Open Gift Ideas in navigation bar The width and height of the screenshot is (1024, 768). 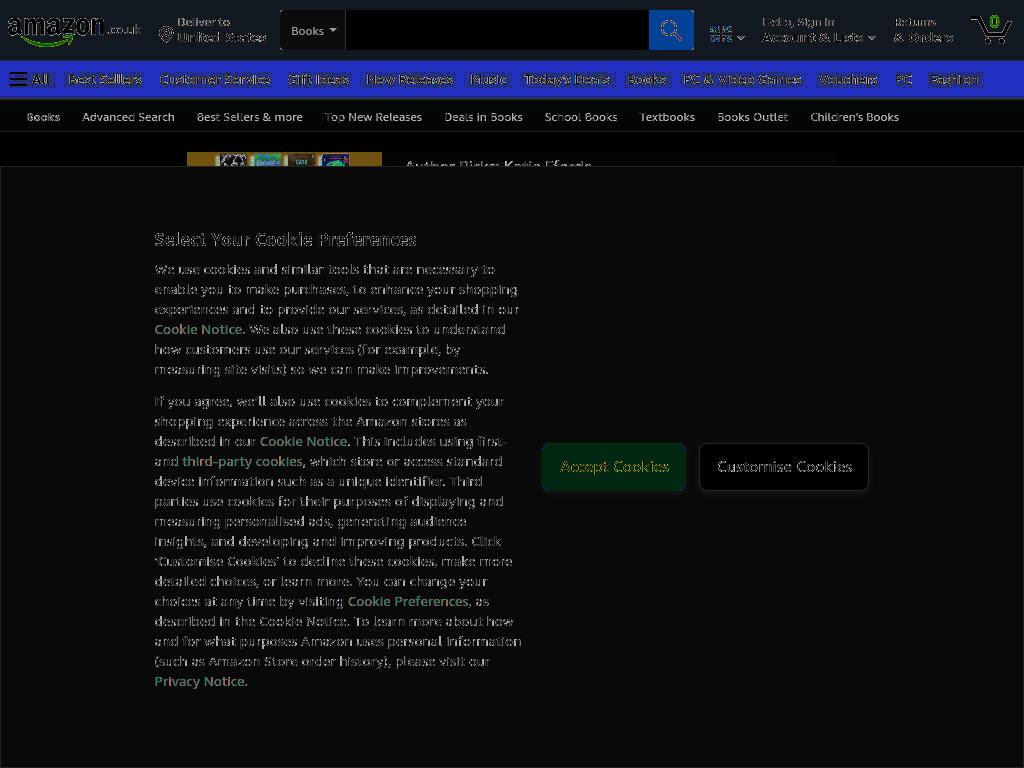[x=318, y=80]
